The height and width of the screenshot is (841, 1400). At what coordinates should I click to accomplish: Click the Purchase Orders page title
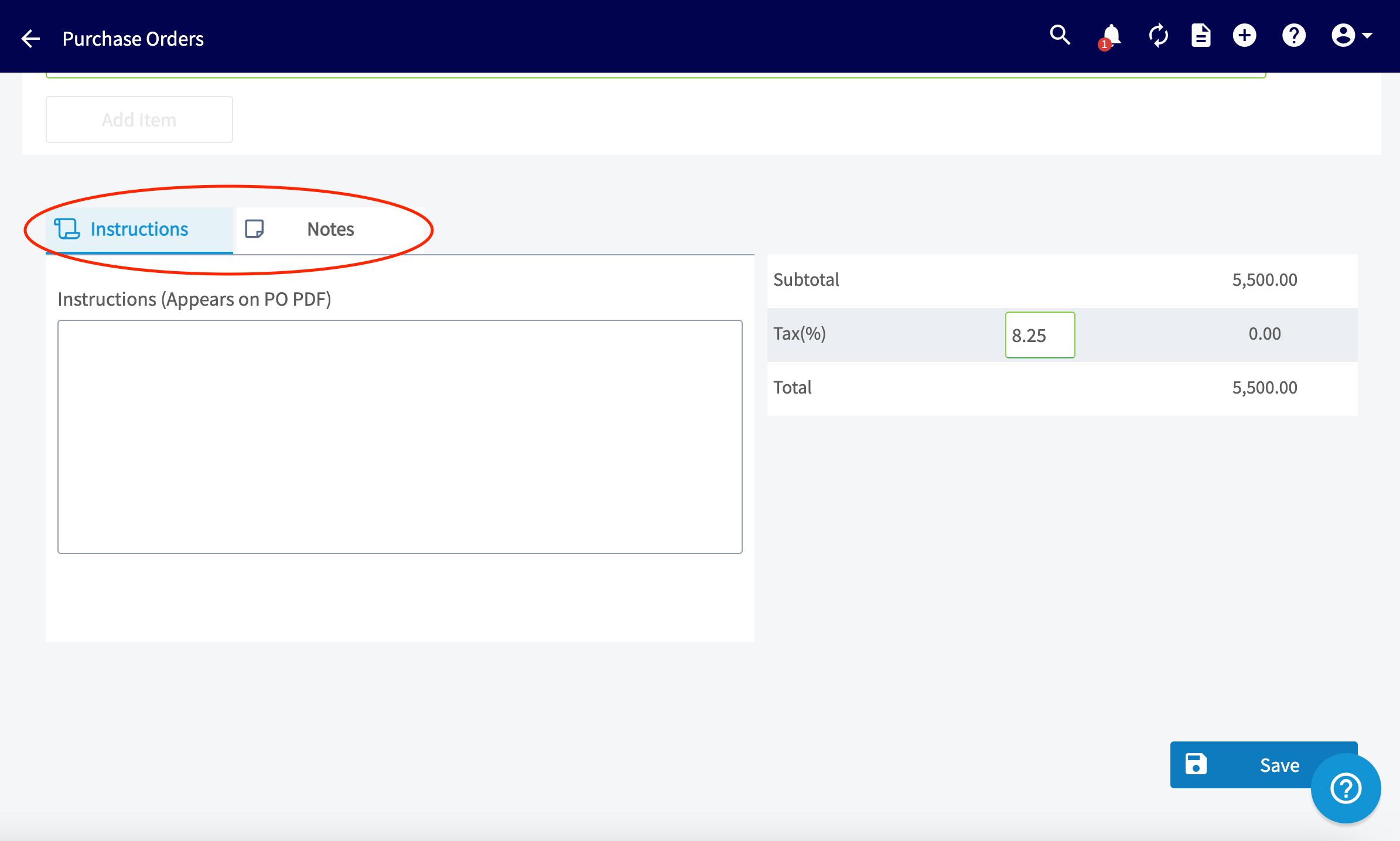(x=133, y=39)
